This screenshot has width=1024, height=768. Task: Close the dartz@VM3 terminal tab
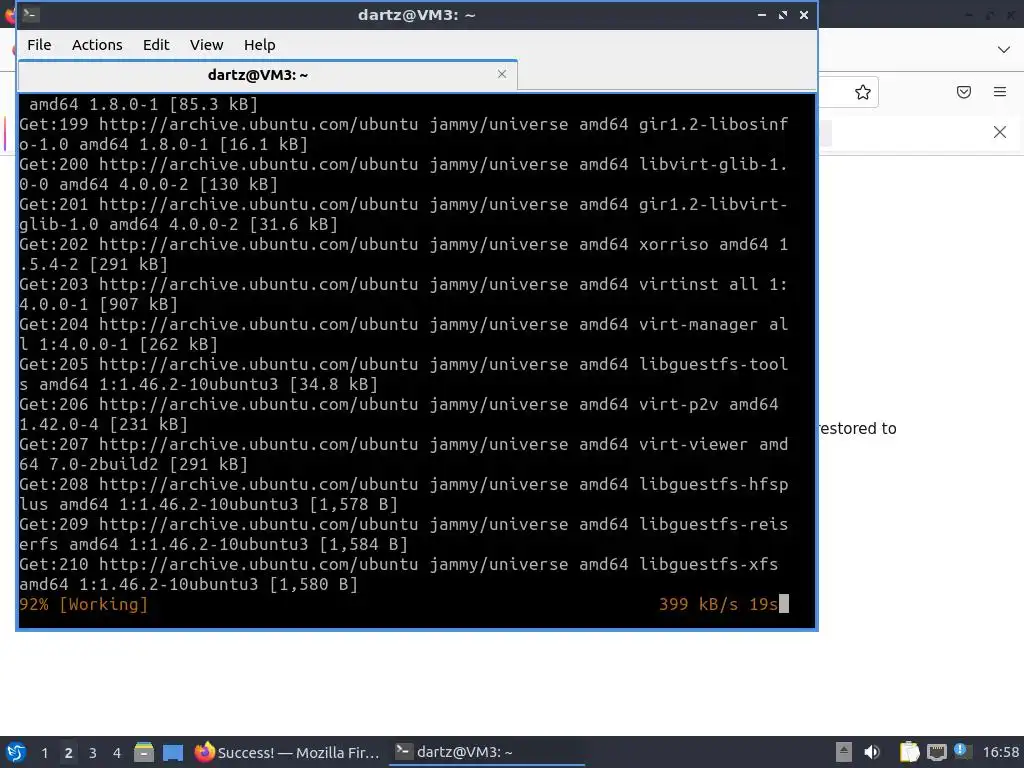502,74
